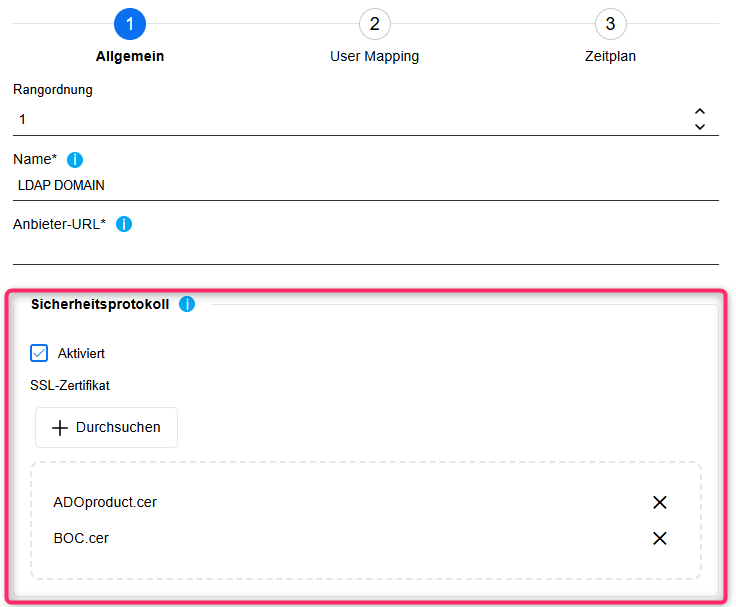The width and height of the screenshot is (736, 607).
Task: Jump to step 3 circle
Action: point(610,24)
